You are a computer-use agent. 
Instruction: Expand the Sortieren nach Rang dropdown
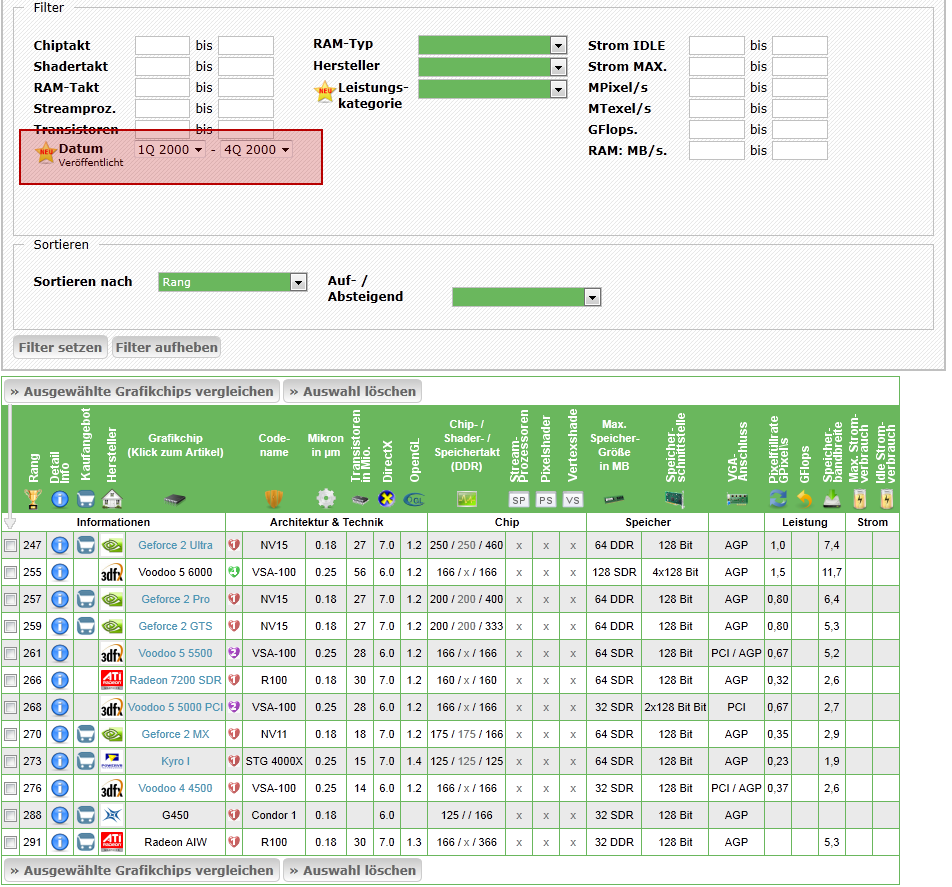click(x=232, y=283)
